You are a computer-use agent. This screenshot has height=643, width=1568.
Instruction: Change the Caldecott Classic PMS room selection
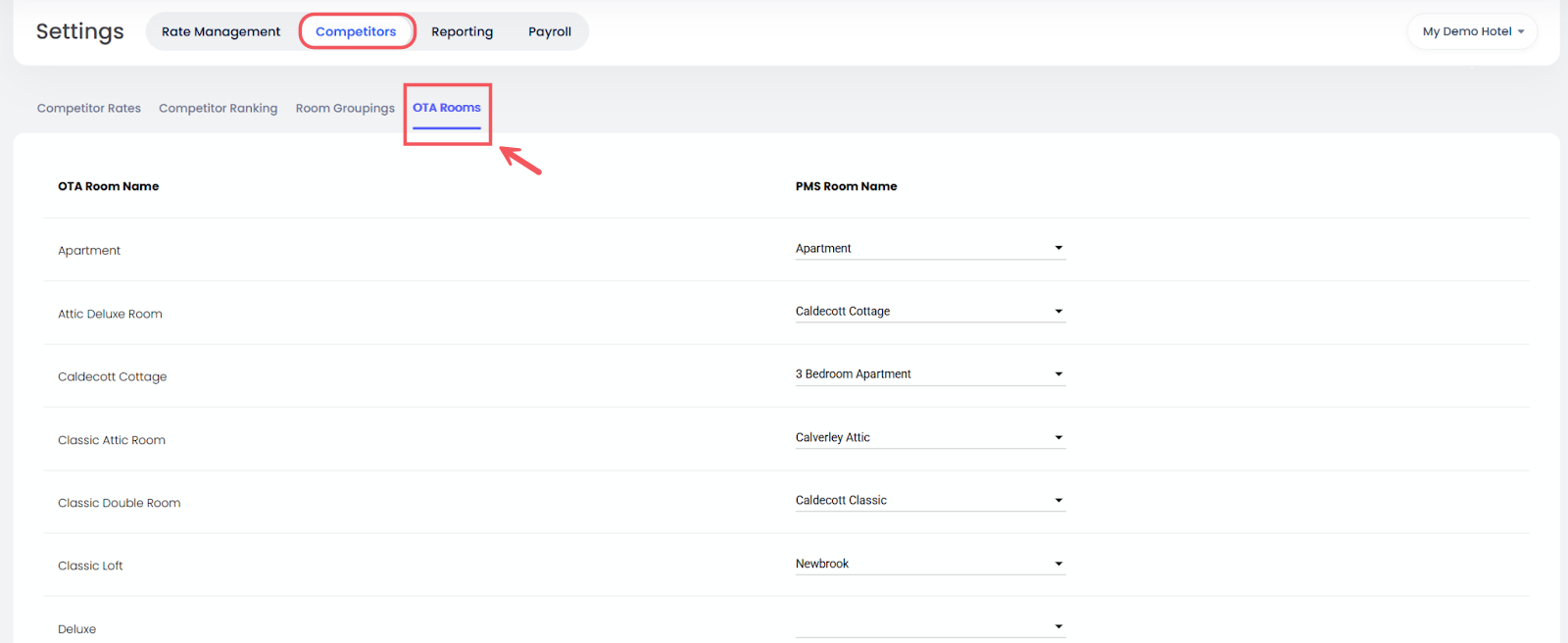(929, 501)
